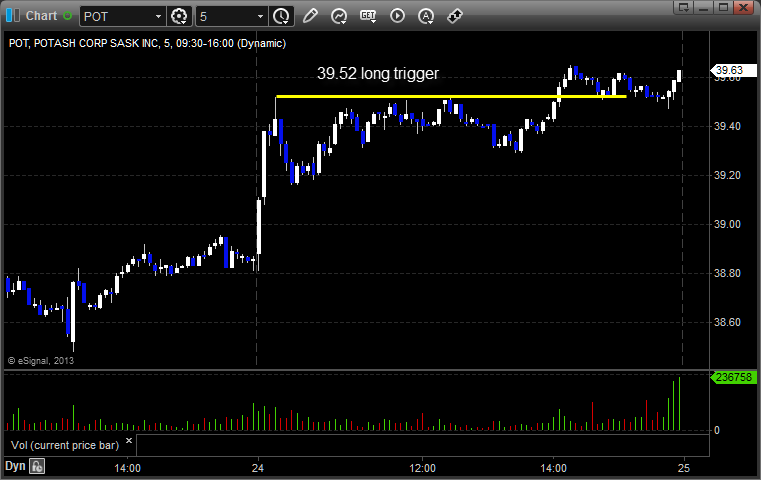The height and width of the screenshot is (480, 761).
Task: Click the 39.00 price axis label
Action: coord(727,224)
